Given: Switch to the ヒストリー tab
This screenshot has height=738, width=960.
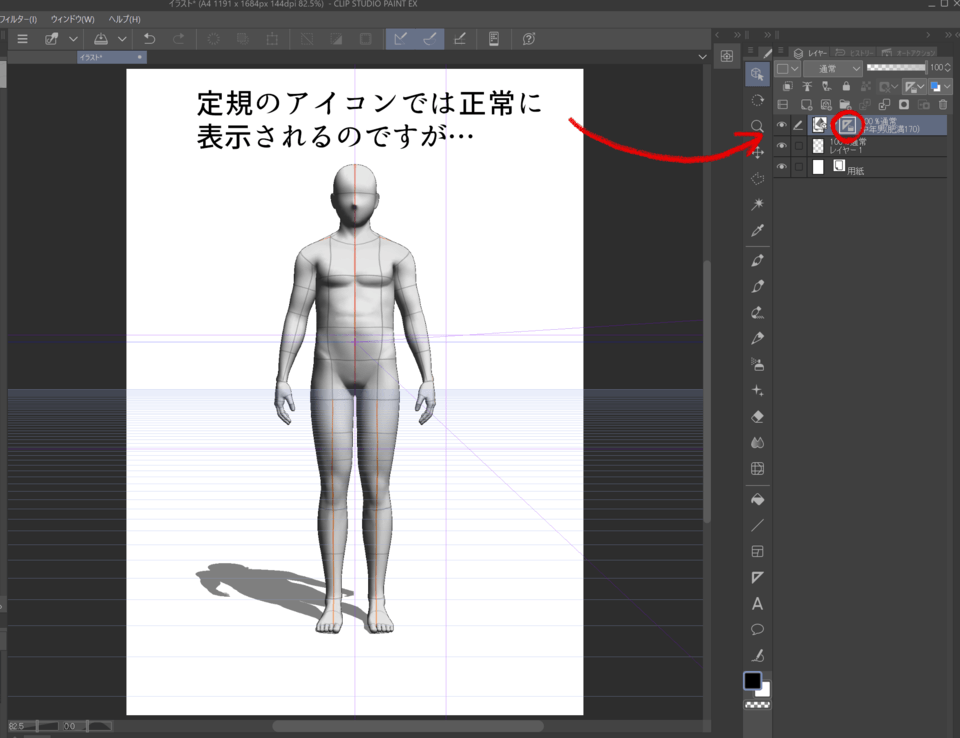Looking at the screenshot, I should [854, 53].
